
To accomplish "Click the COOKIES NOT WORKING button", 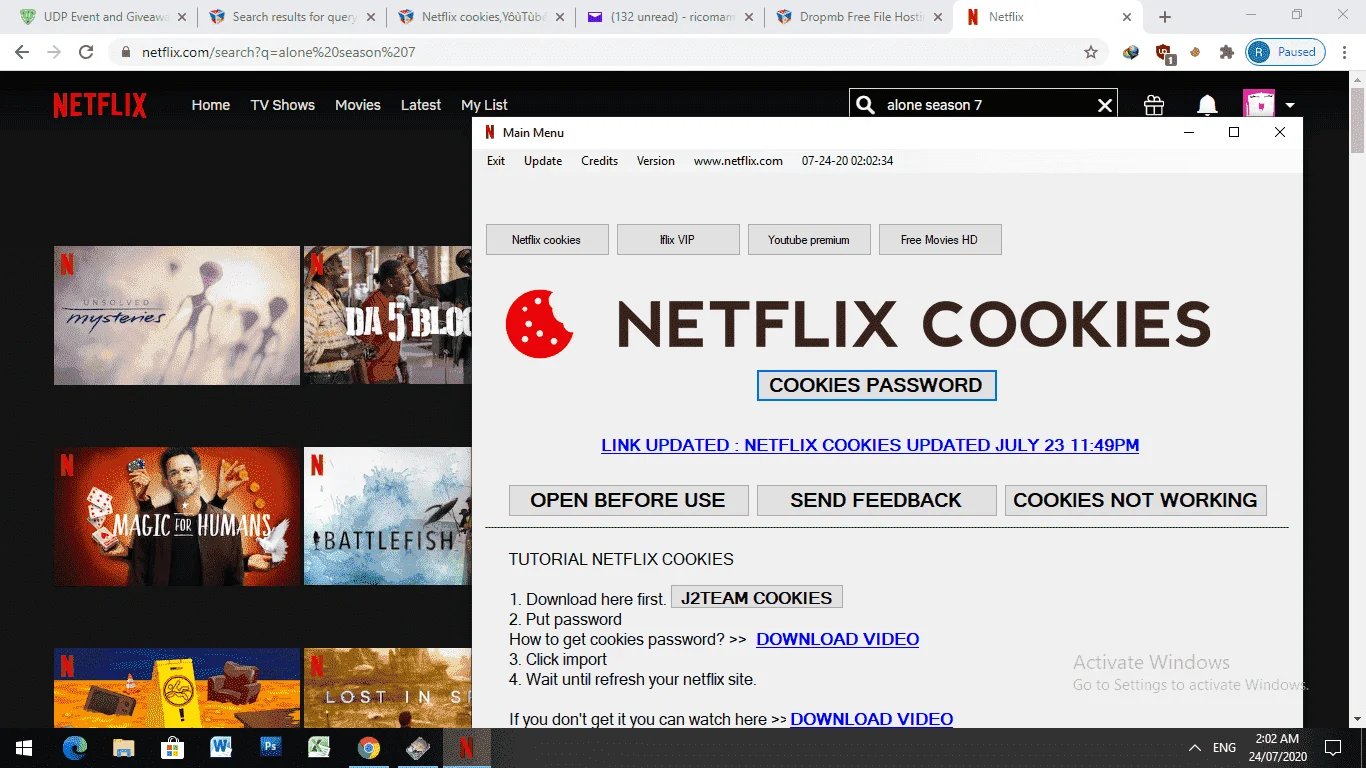I will tap(1135, 500).
